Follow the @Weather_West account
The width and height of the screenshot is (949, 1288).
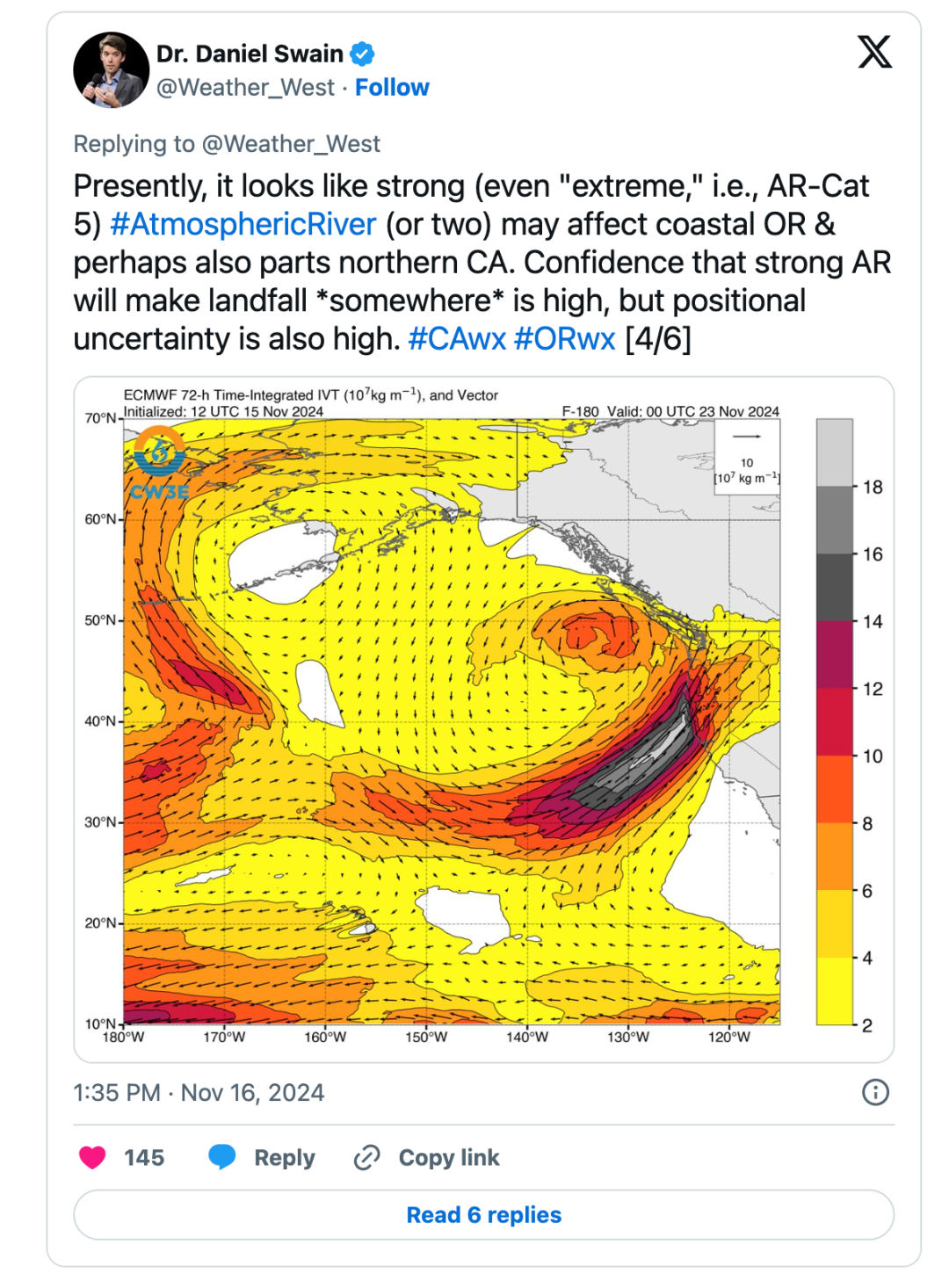(392, 88)
